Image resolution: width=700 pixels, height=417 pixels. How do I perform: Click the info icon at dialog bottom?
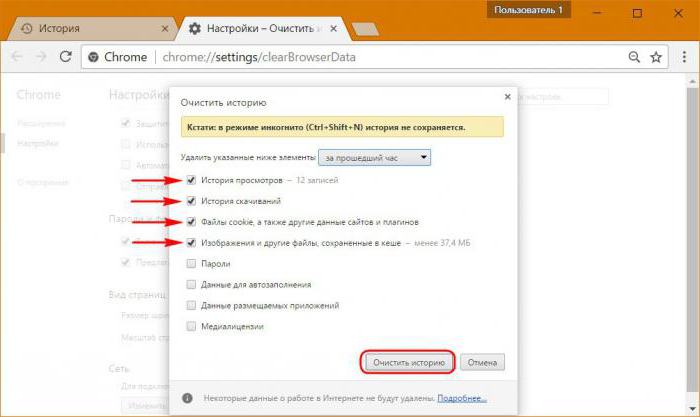[188, 398]
